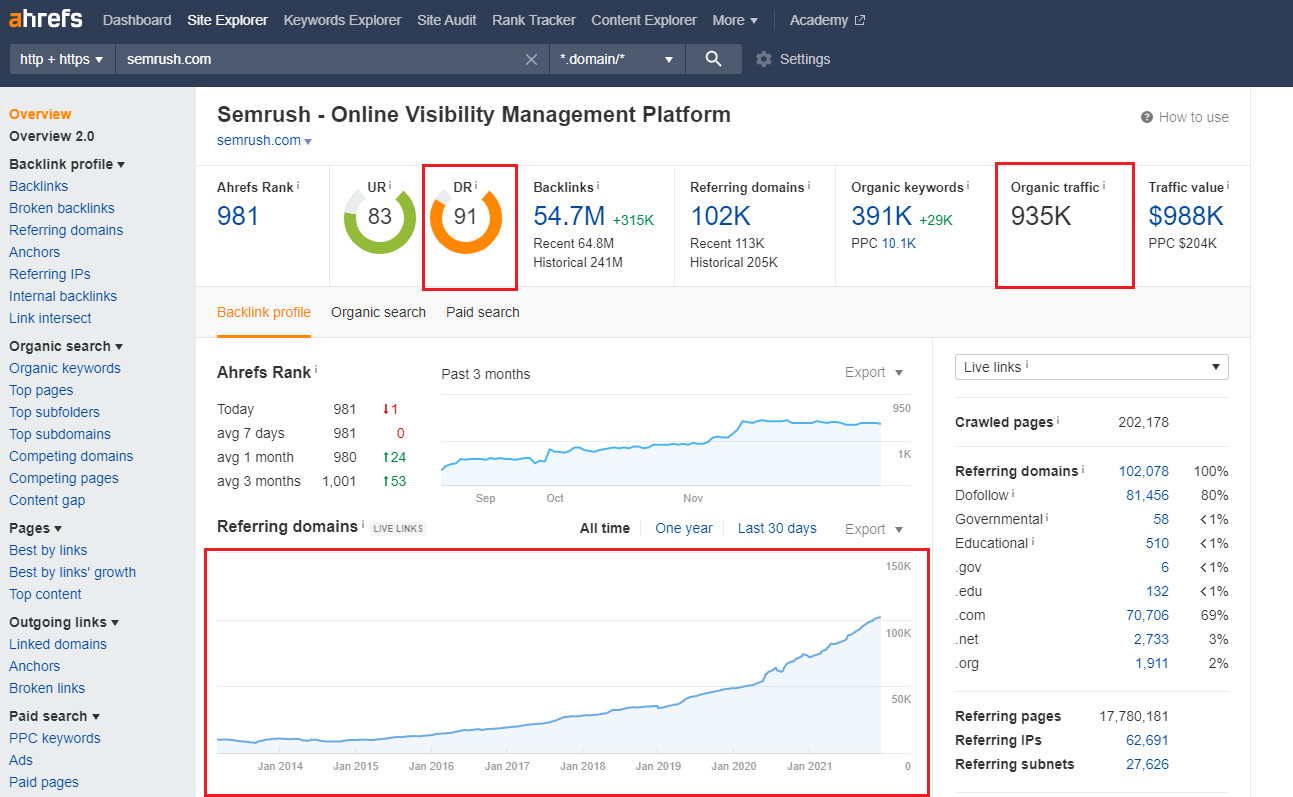Click the info icon beside Crawled pages

(x=1058, y=420)
